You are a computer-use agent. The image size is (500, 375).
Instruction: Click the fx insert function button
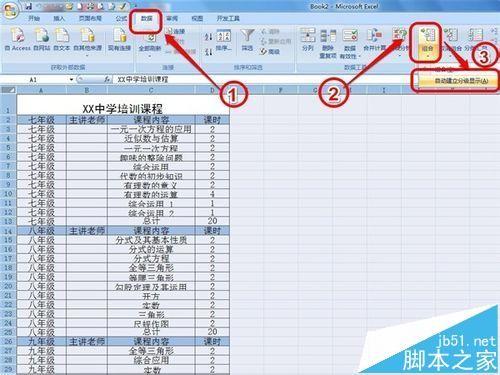107,79
